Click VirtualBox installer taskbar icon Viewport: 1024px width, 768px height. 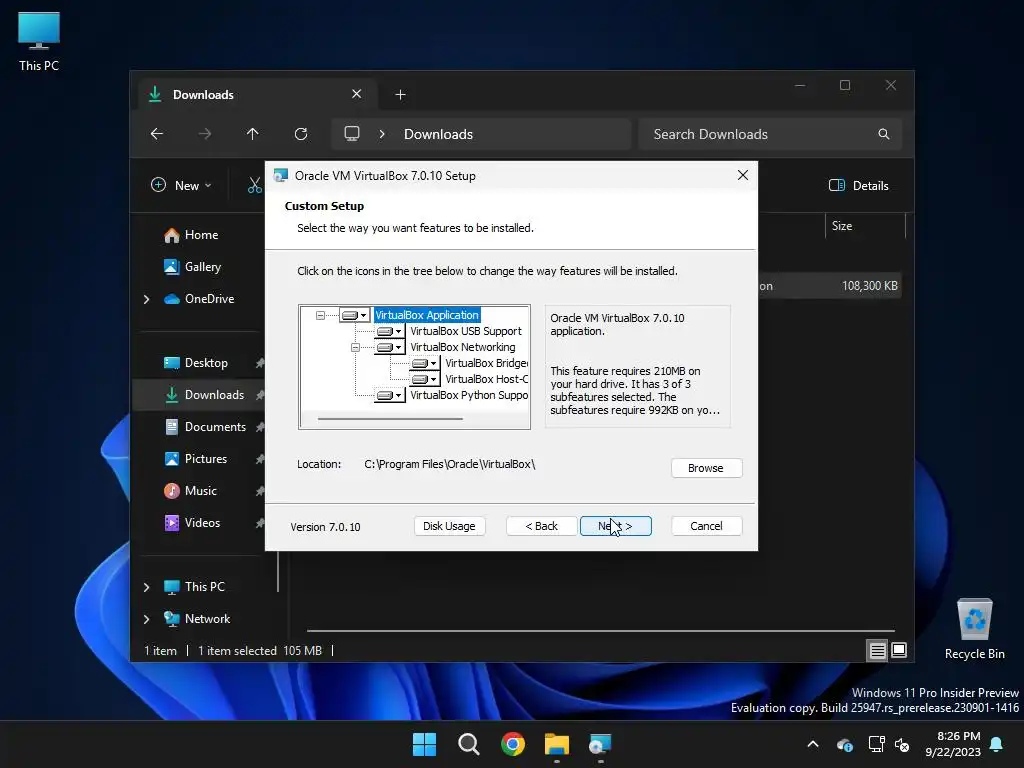[600, 744]
